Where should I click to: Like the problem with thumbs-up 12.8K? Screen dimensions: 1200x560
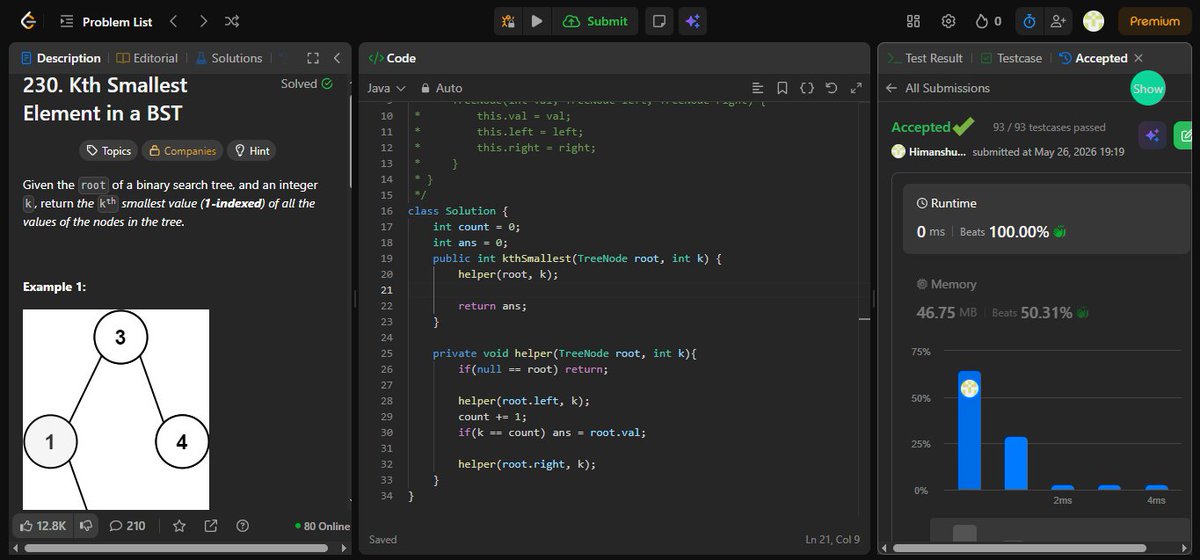[x=43, y=525]
